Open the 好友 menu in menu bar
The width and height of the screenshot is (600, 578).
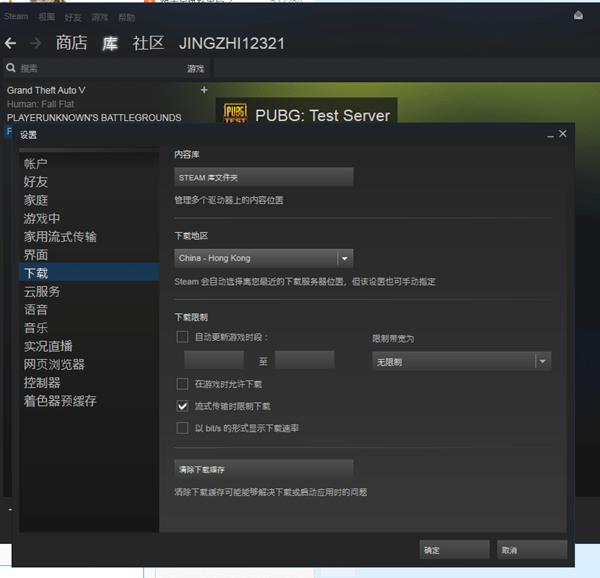tap(73, 17)
